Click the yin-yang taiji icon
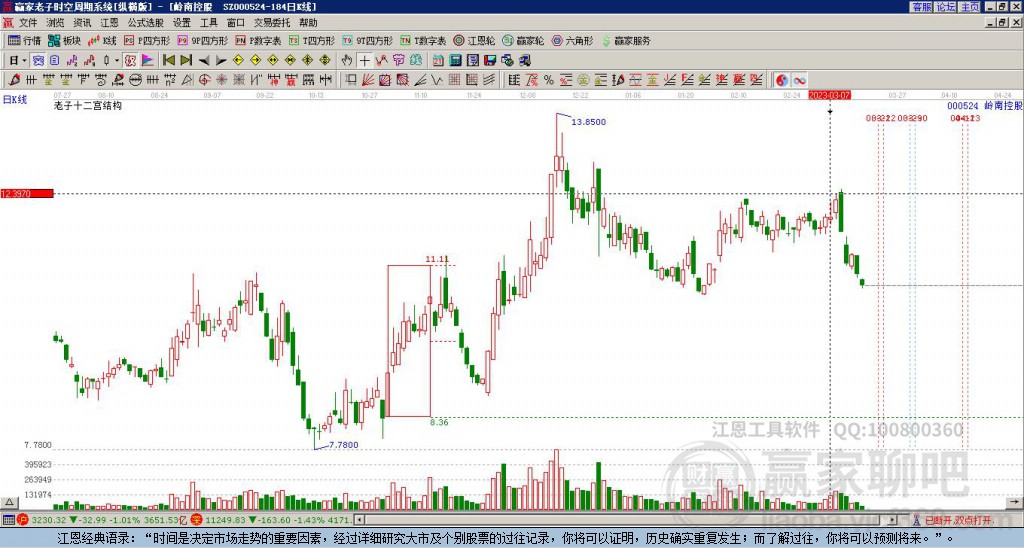 [x=782, y=80]
